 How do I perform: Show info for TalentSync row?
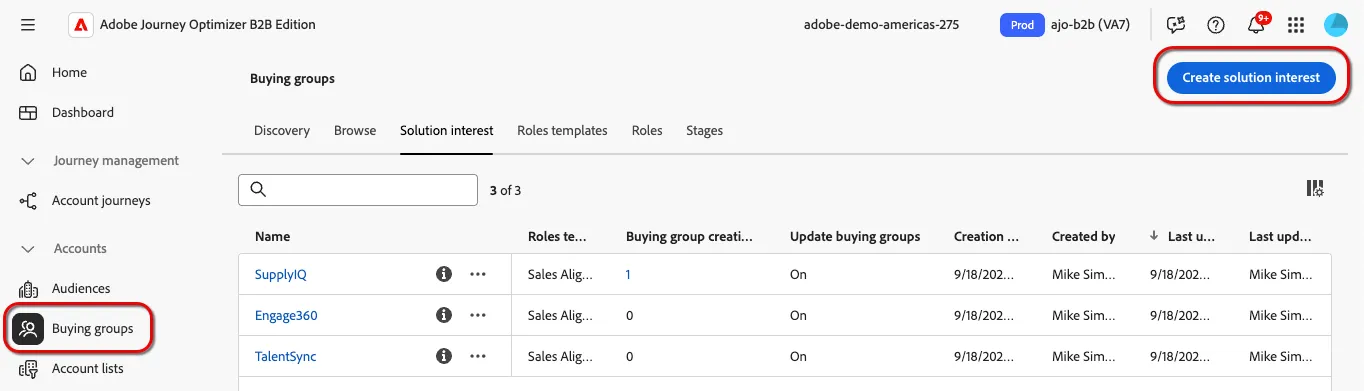click(x=444, y=356)
